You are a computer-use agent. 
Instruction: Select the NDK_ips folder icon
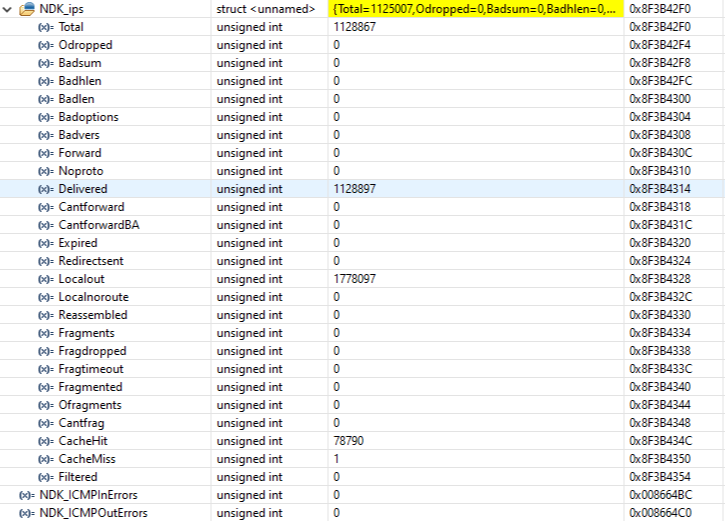[x=27, y=9]
